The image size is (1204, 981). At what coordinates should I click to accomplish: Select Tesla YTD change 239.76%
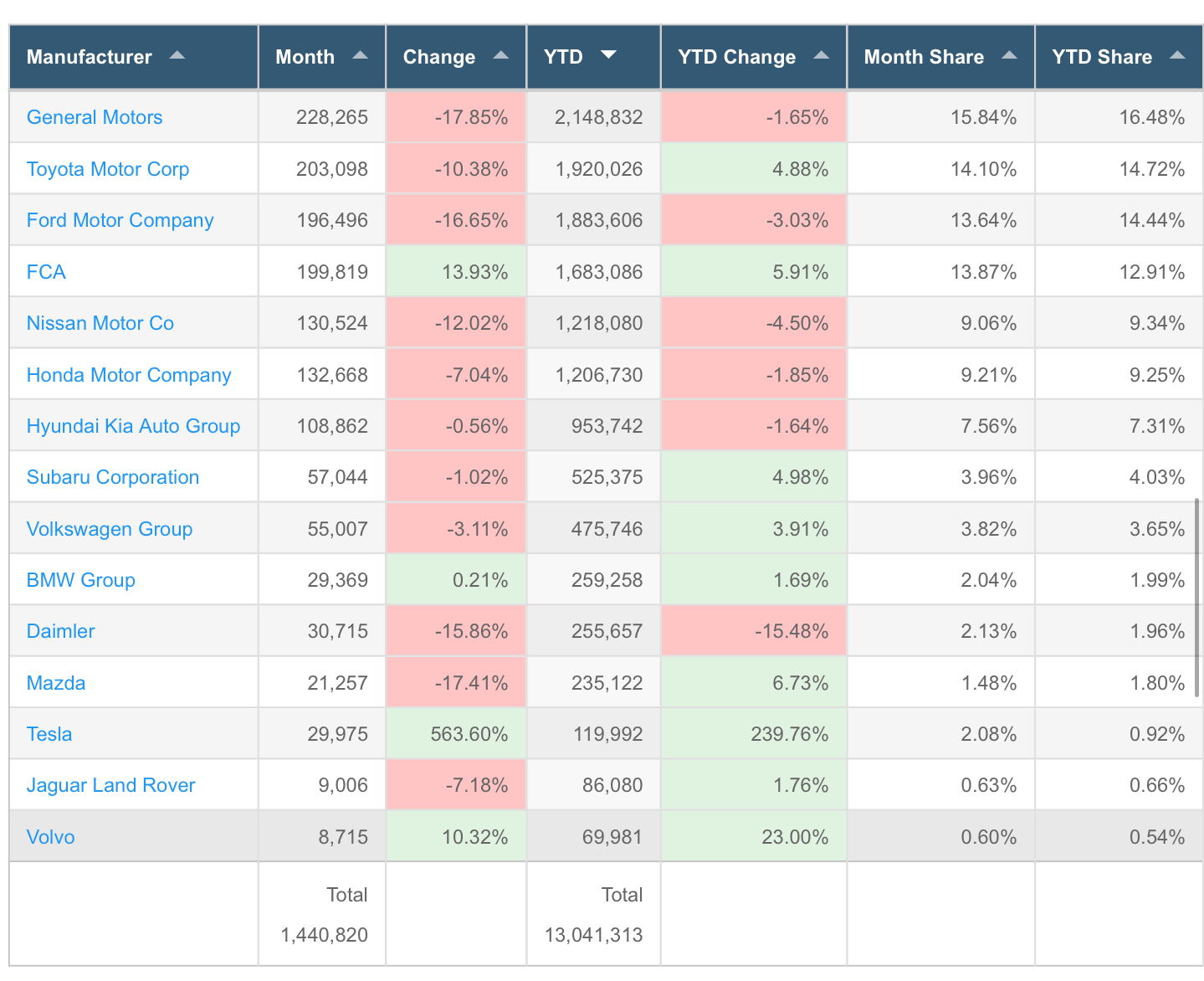(790, 734)
